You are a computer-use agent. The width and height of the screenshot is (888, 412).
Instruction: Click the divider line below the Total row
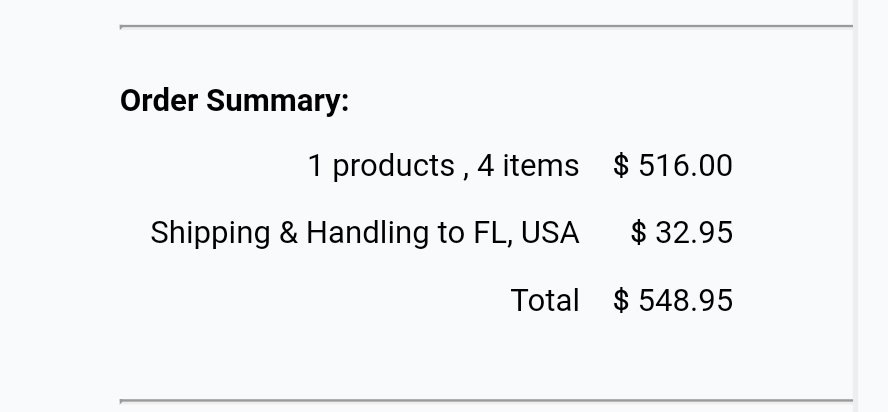point(486,401)
